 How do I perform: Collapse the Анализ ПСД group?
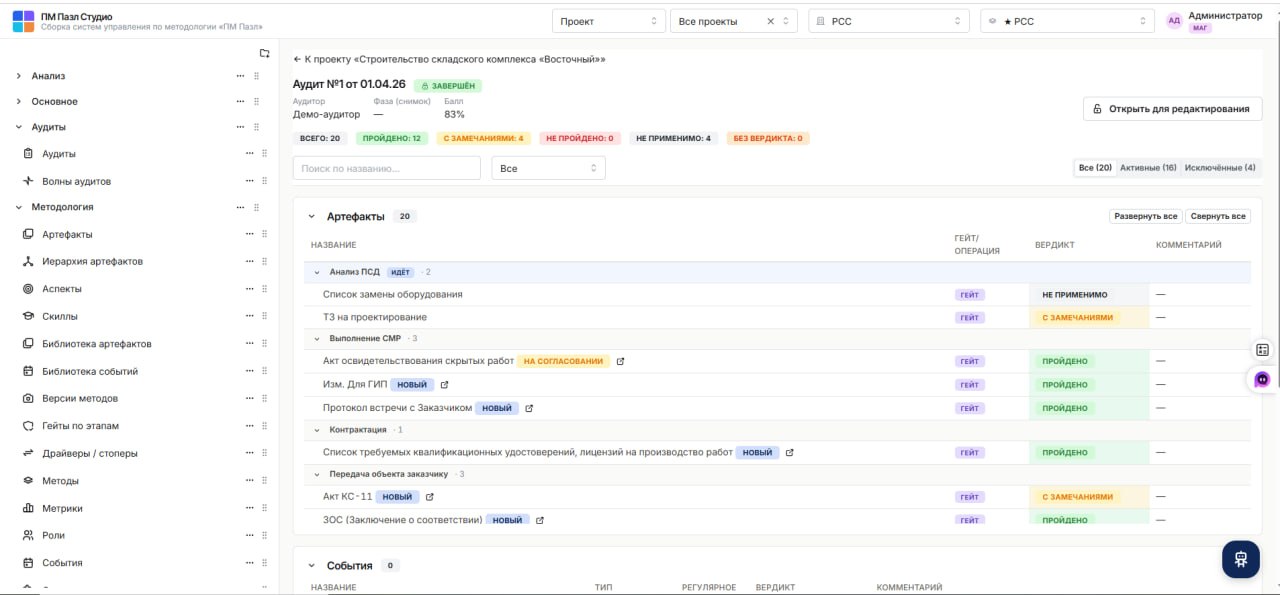(317, 272)
